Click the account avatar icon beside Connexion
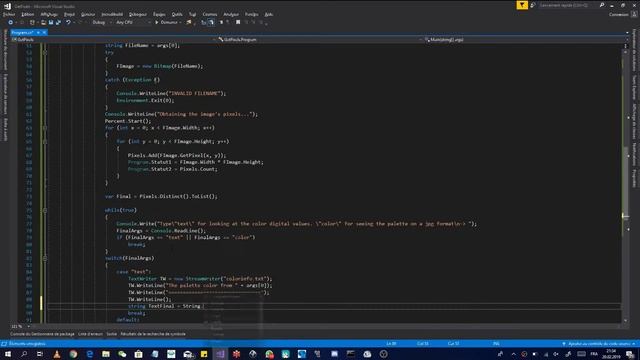Screen dimensions: 640x360 (x=634, y=14)
